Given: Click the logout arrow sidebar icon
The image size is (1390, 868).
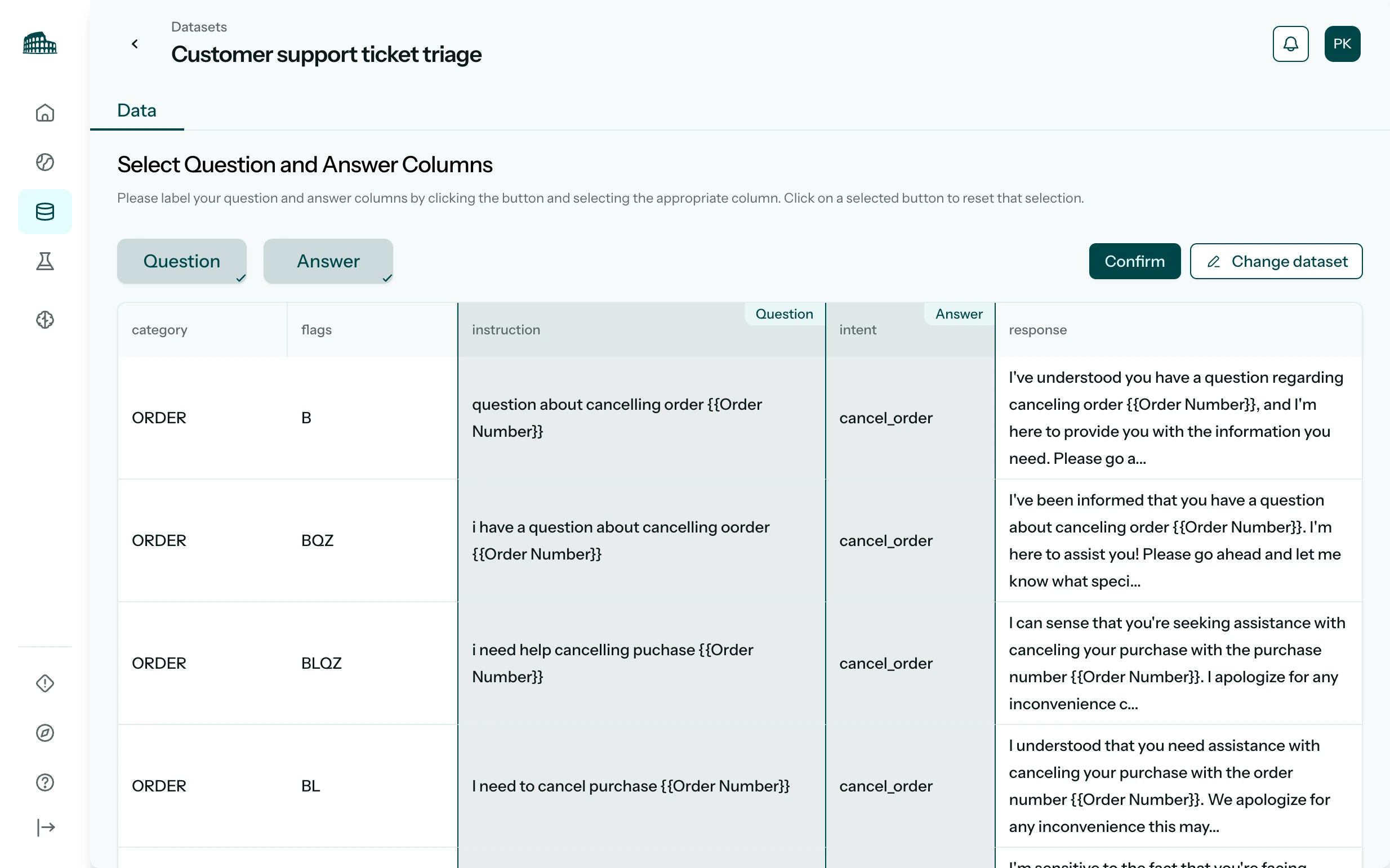Looking at the screenshot, I should point(45,827).
